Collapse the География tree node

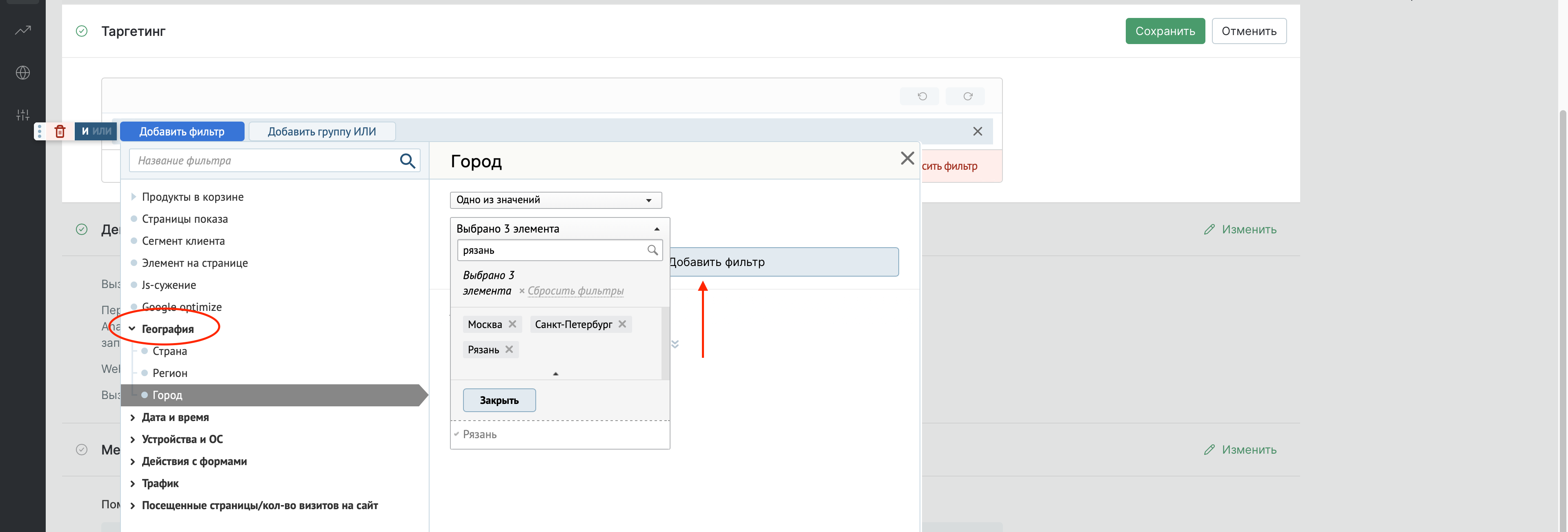click(x=132, y=329)
